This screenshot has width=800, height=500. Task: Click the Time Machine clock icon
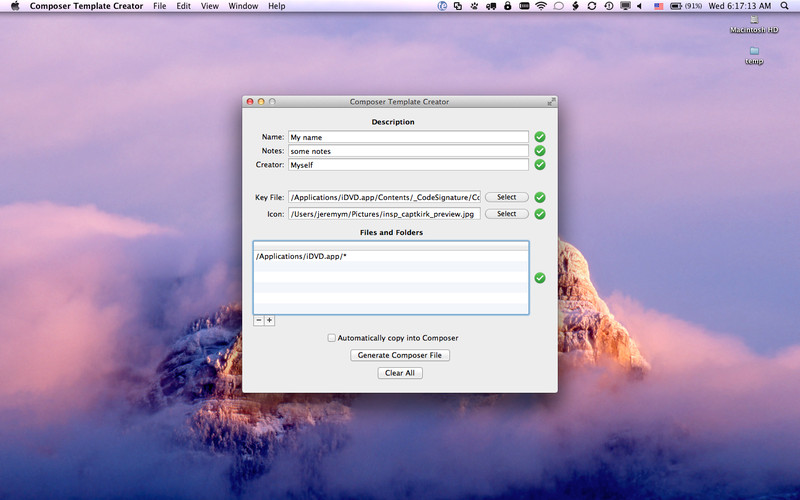(609, 6)
